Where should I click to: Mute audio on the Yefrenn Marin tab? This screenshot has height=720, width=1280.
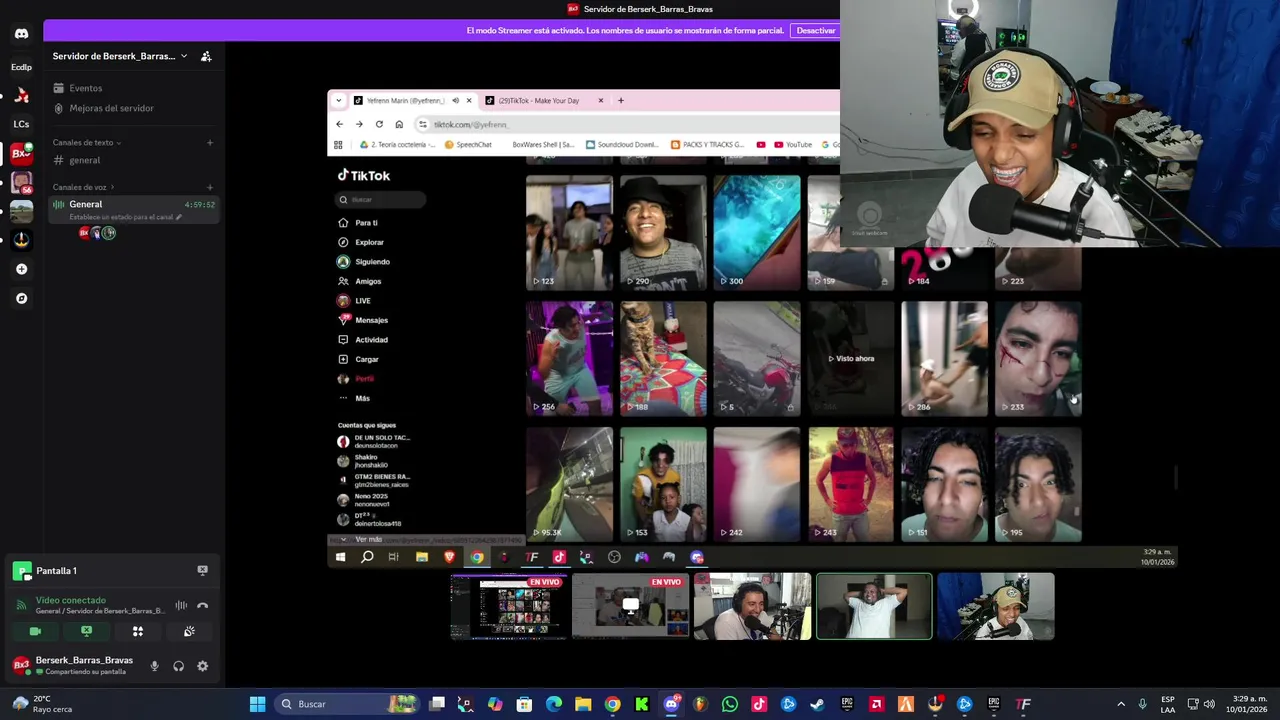click(x=455, y=101)
